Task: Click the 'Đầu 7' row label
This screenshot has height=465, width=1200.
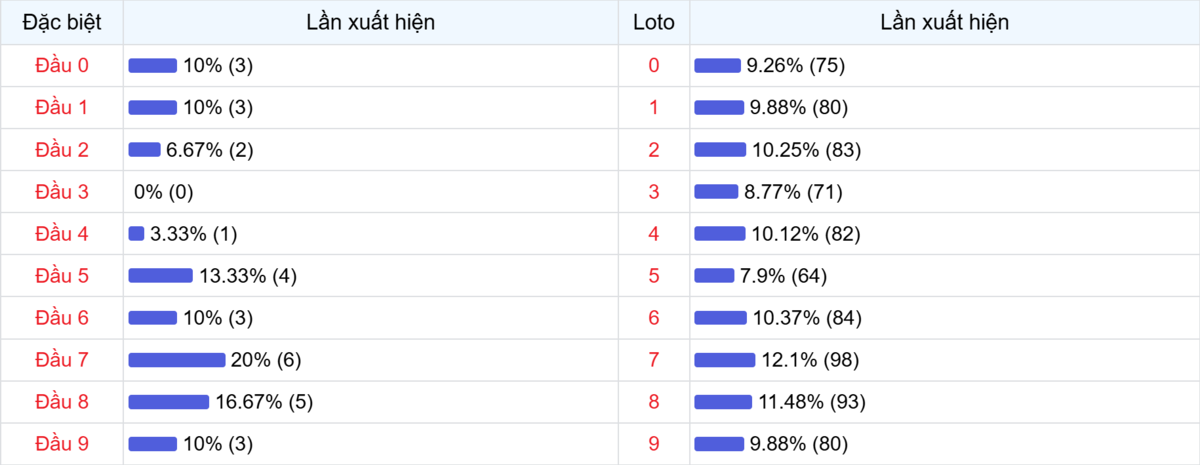Action: tap(62, 359)
